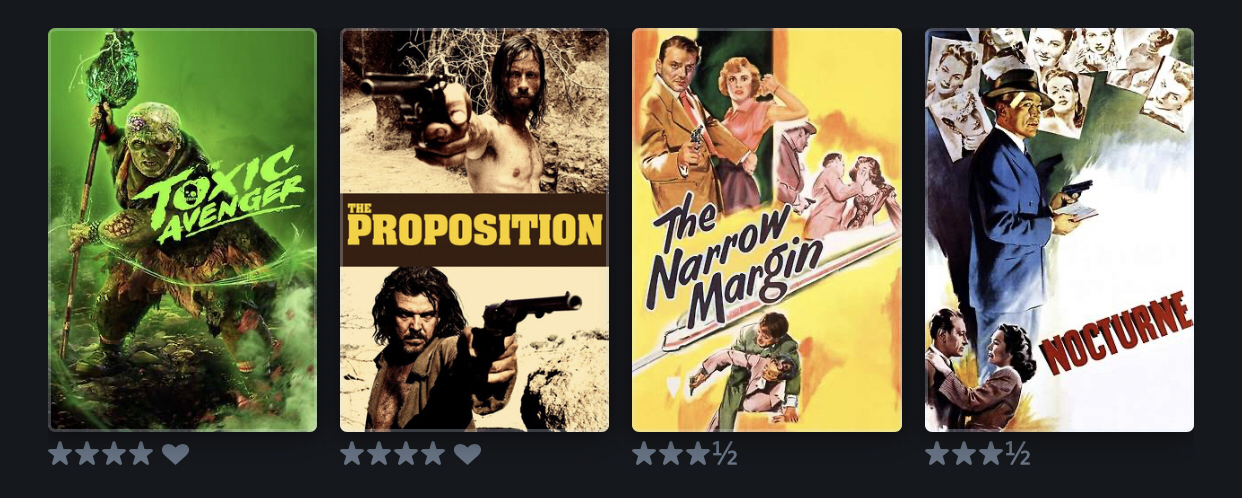Viewport: 1242px width, 498px height.
Task: Click the yellow Proposition title banner
Action: [x=475, y=229]
